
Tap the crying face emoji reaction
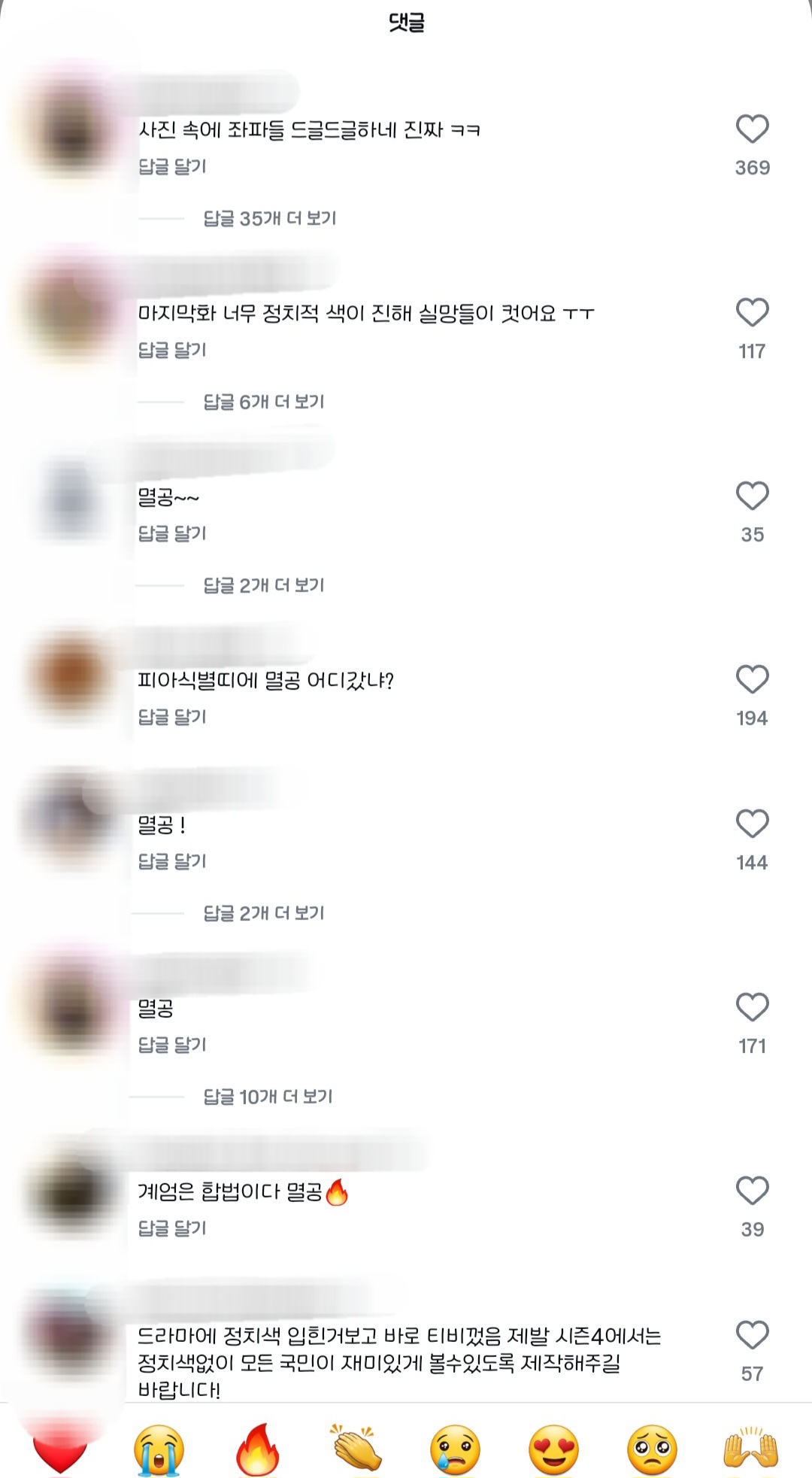point(159,1449)
